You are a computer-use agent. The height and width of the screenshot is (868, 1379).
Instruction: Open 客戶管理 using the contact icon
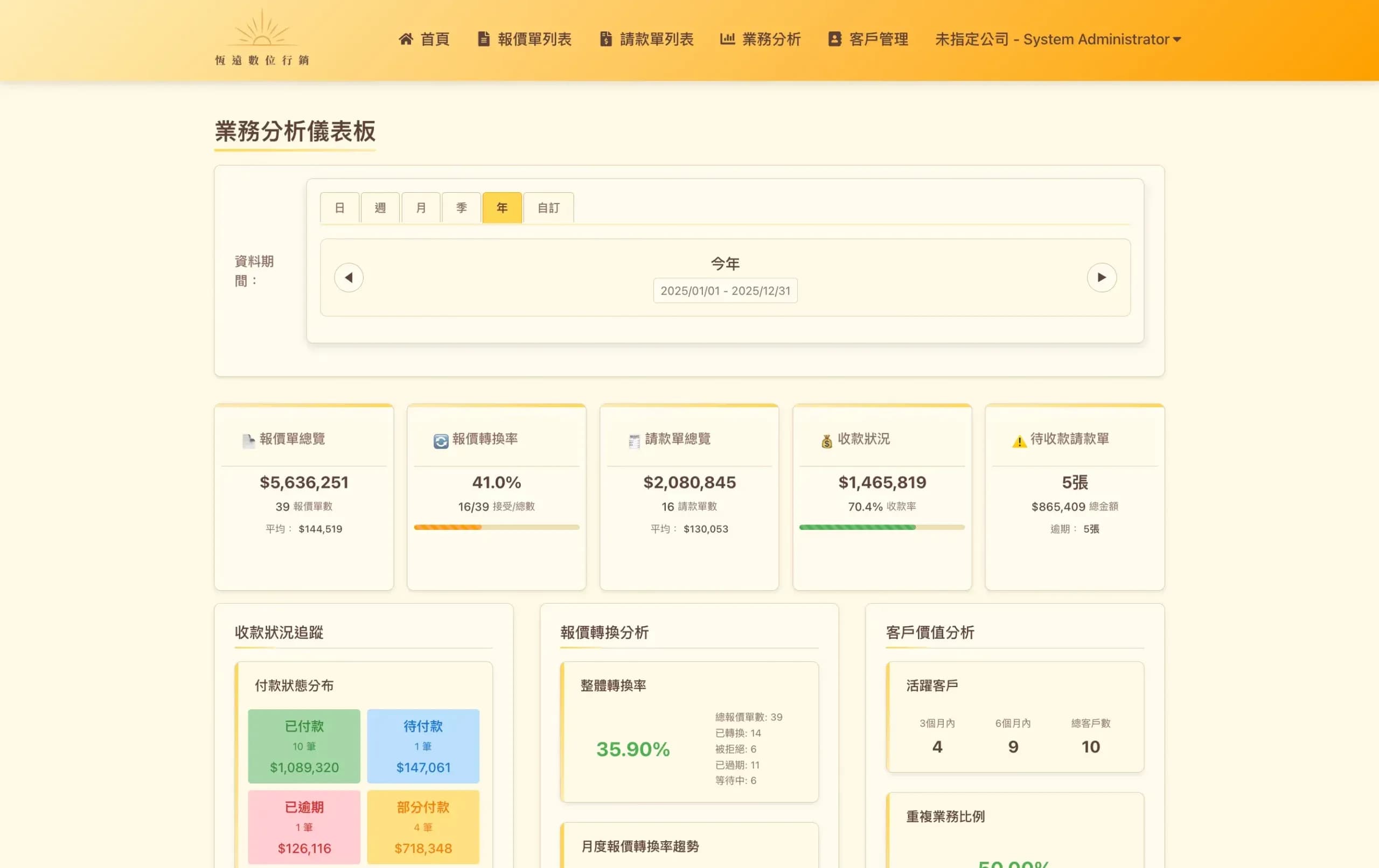pyautogui.click(x=834, y=38)
